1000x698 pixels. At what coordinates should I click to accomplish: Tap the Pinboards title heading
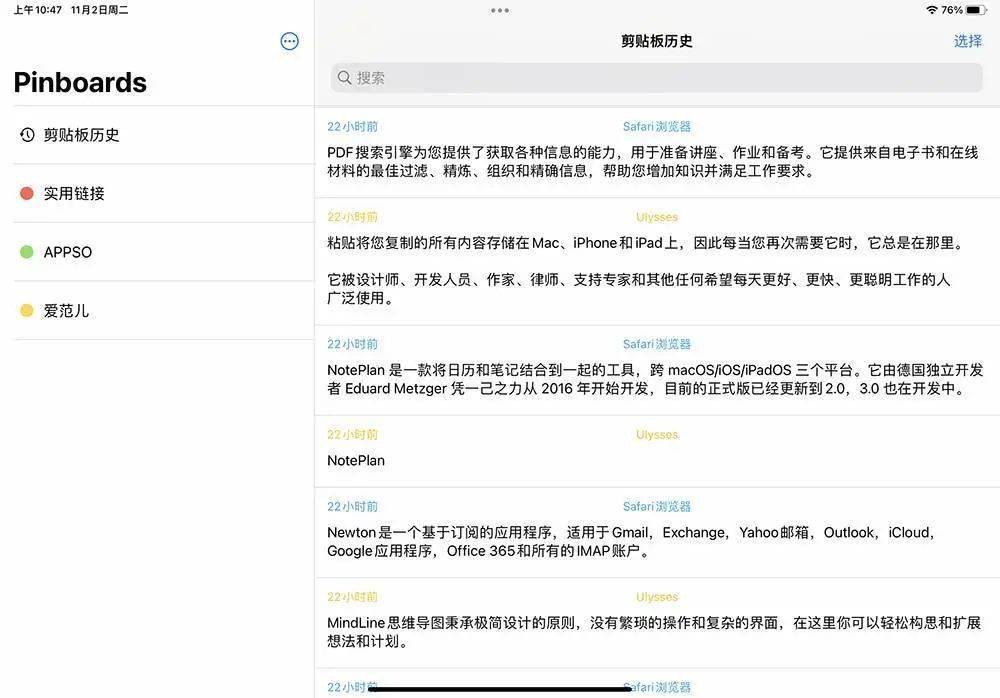coord(79,83)
